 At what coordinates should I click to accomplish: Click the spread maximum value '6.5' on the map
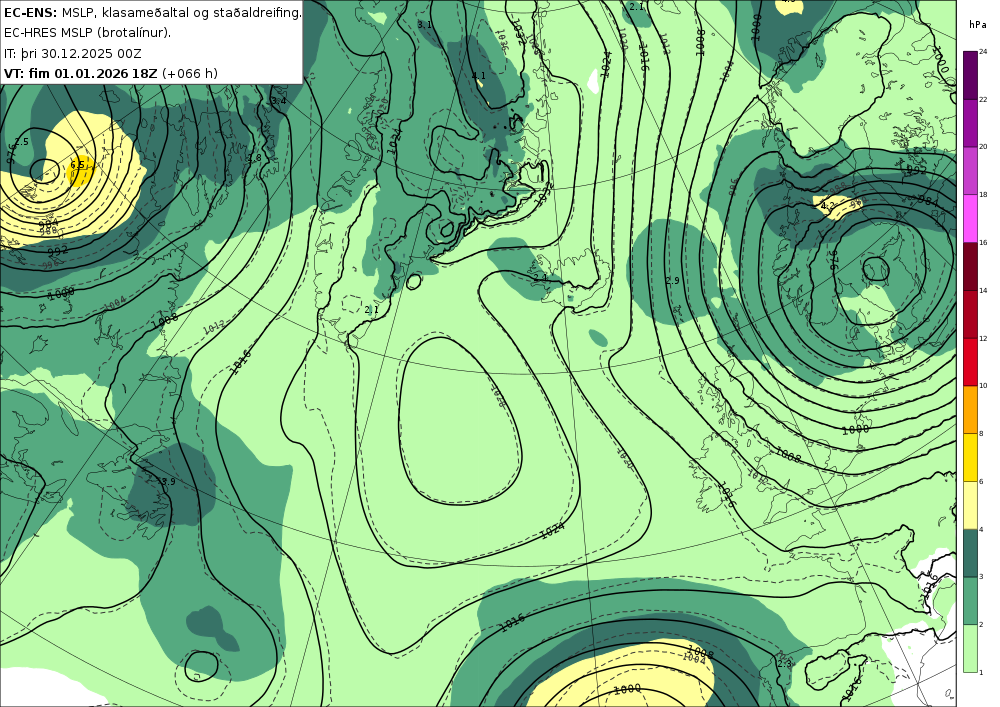pos(77,164)
